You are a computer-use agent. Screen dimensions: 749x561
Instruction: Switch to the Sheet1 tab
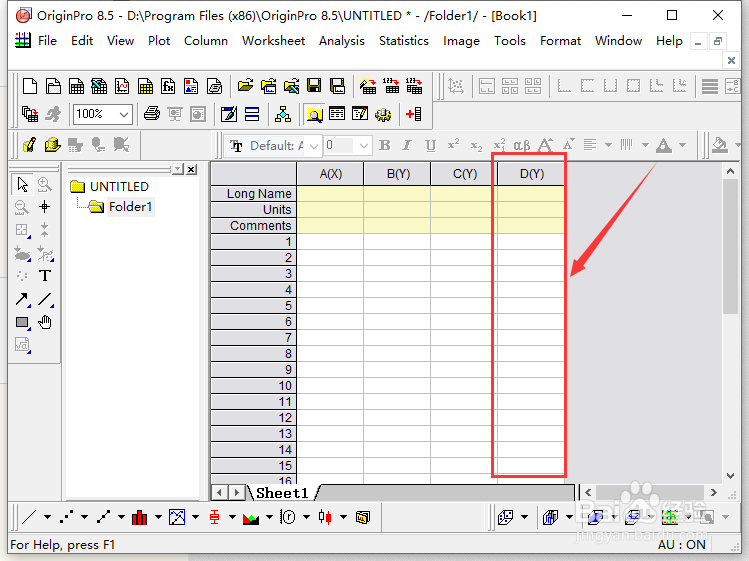click(x=282, y=493)
